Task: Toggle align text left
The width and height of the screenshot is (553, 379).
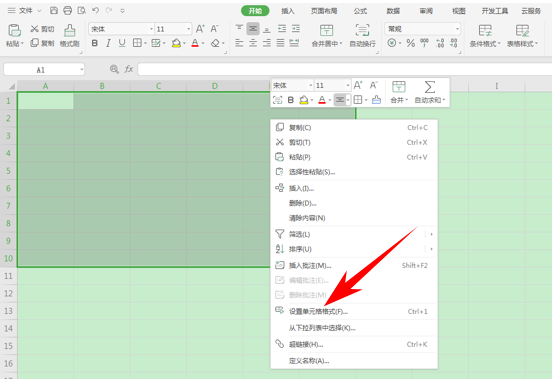Action: pyautogui.click(x=239, y=43)
